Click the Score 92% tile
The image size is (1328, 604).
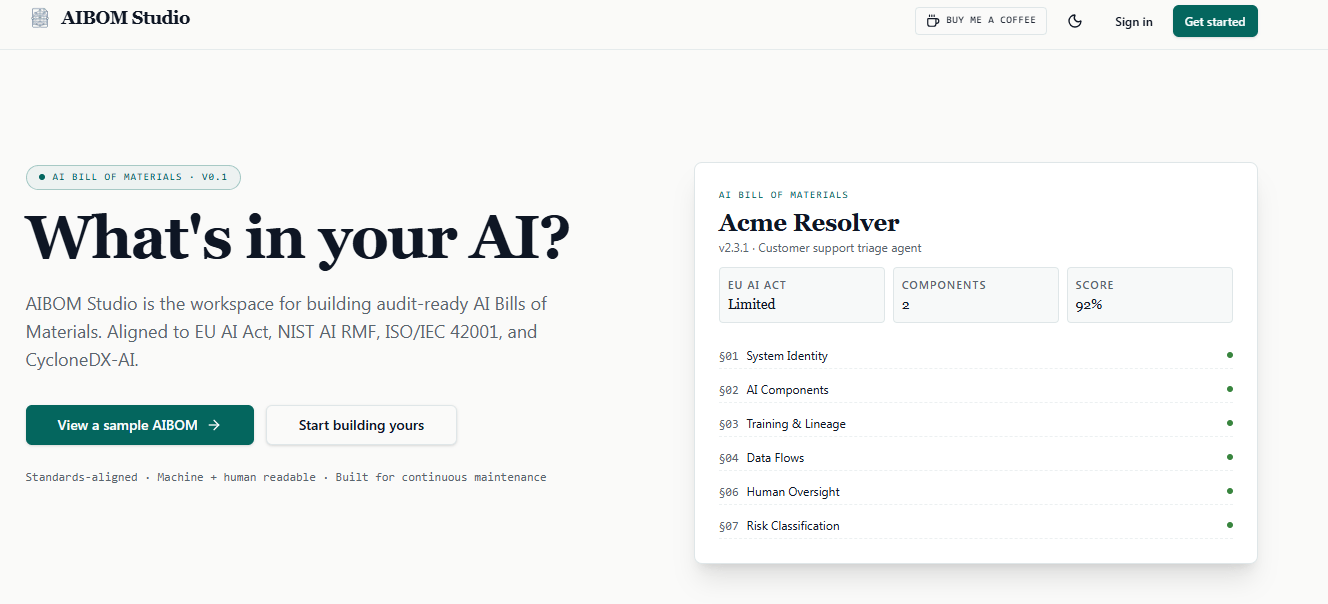click(x=1150, y=295)
